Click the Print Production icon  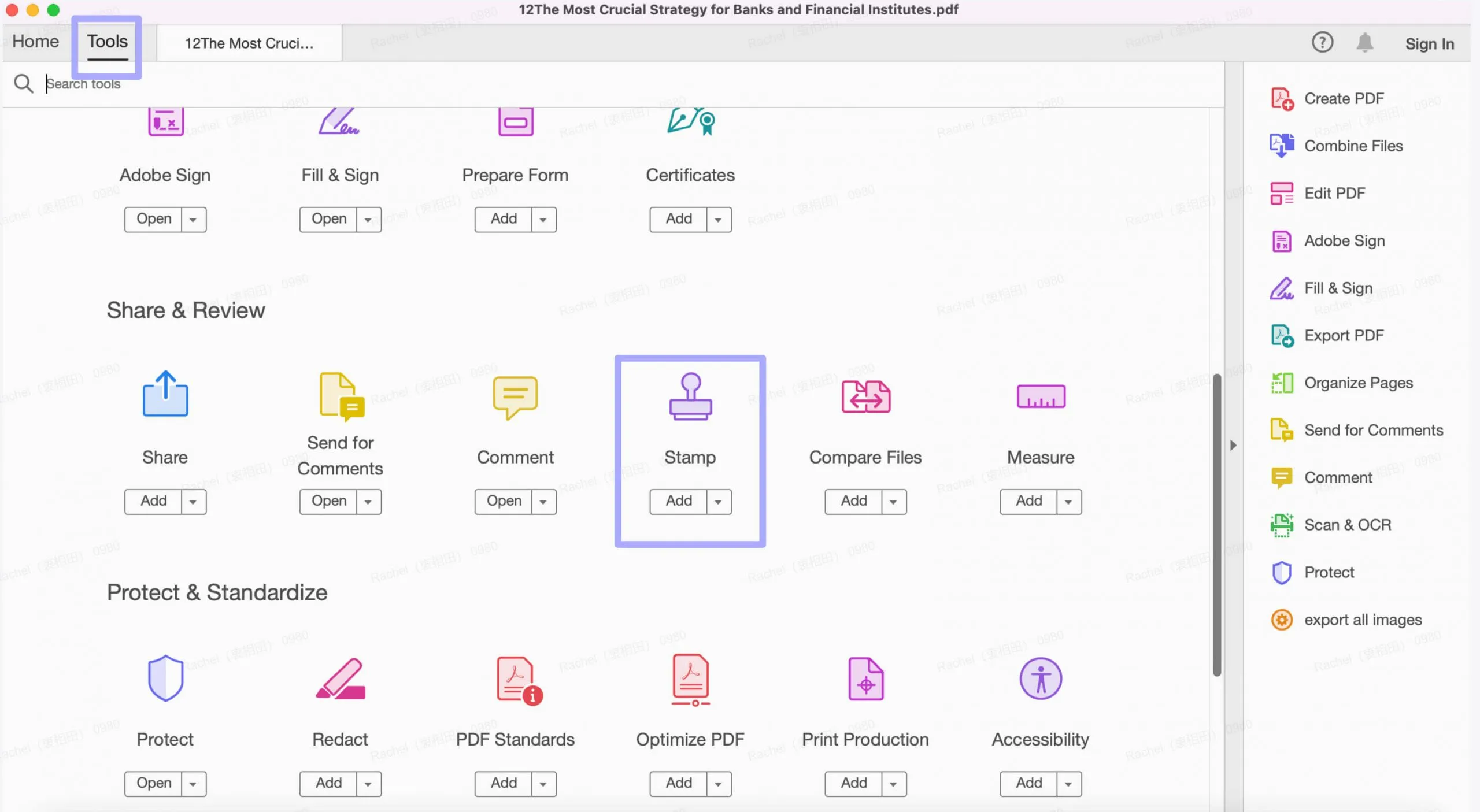click(x=866, y=679)
